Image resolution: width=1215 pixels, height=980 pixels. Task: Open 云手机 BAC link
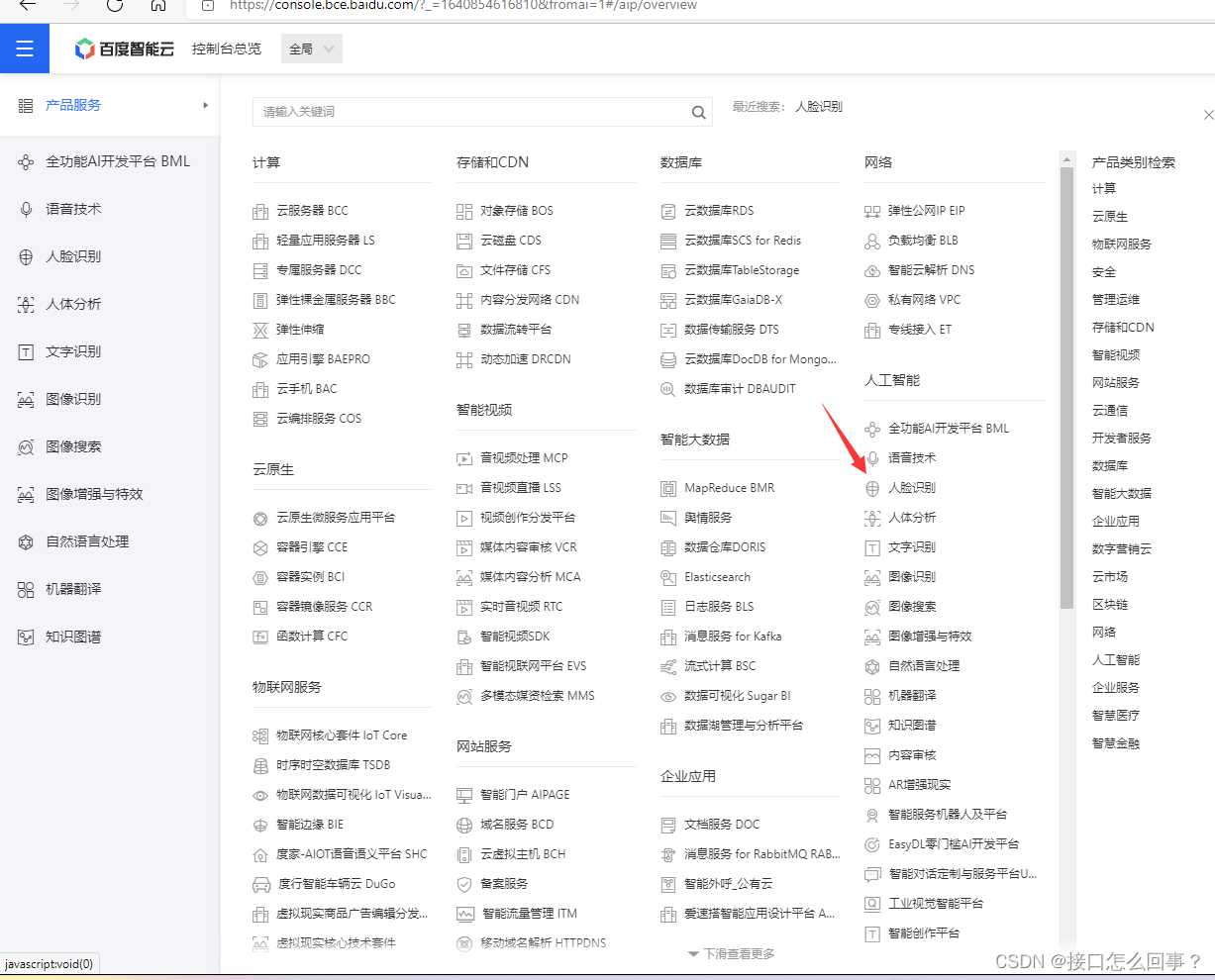point(306,389)
